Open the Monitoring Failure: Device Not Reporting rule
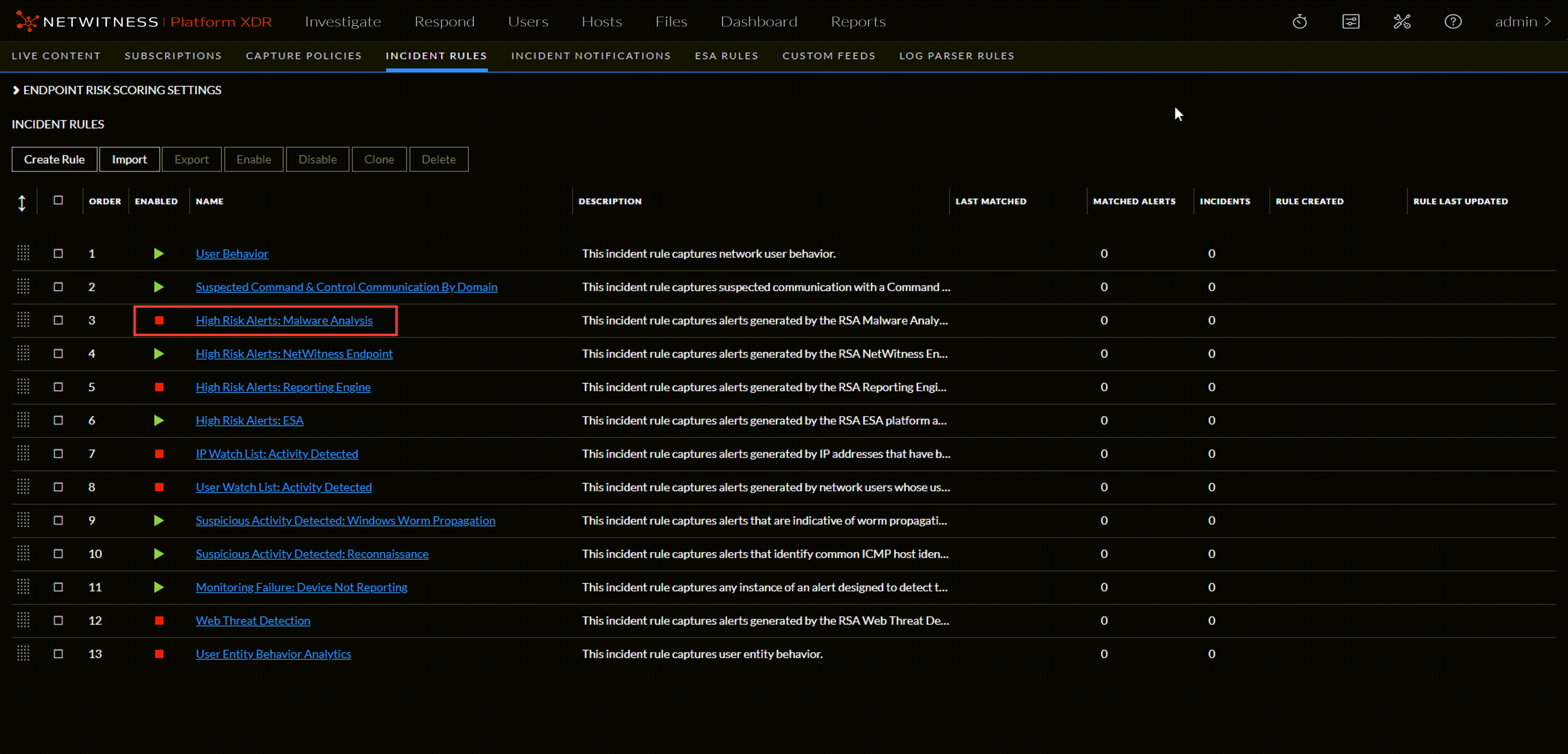This screenshot has width=1568, height=754. [x=302, y=587]
